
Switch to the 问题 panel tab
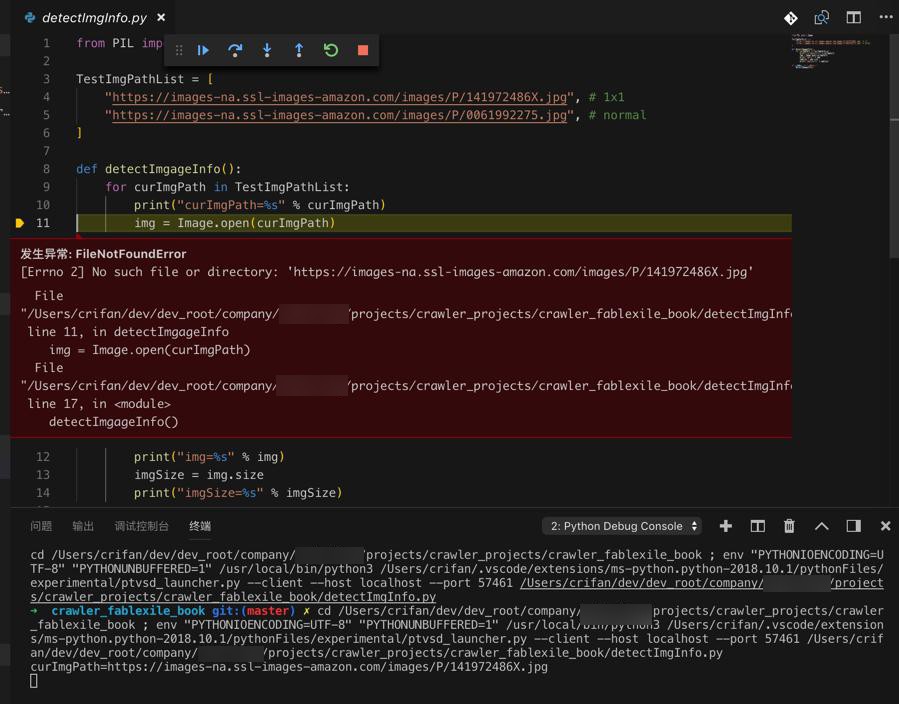(x=41, y=526)
